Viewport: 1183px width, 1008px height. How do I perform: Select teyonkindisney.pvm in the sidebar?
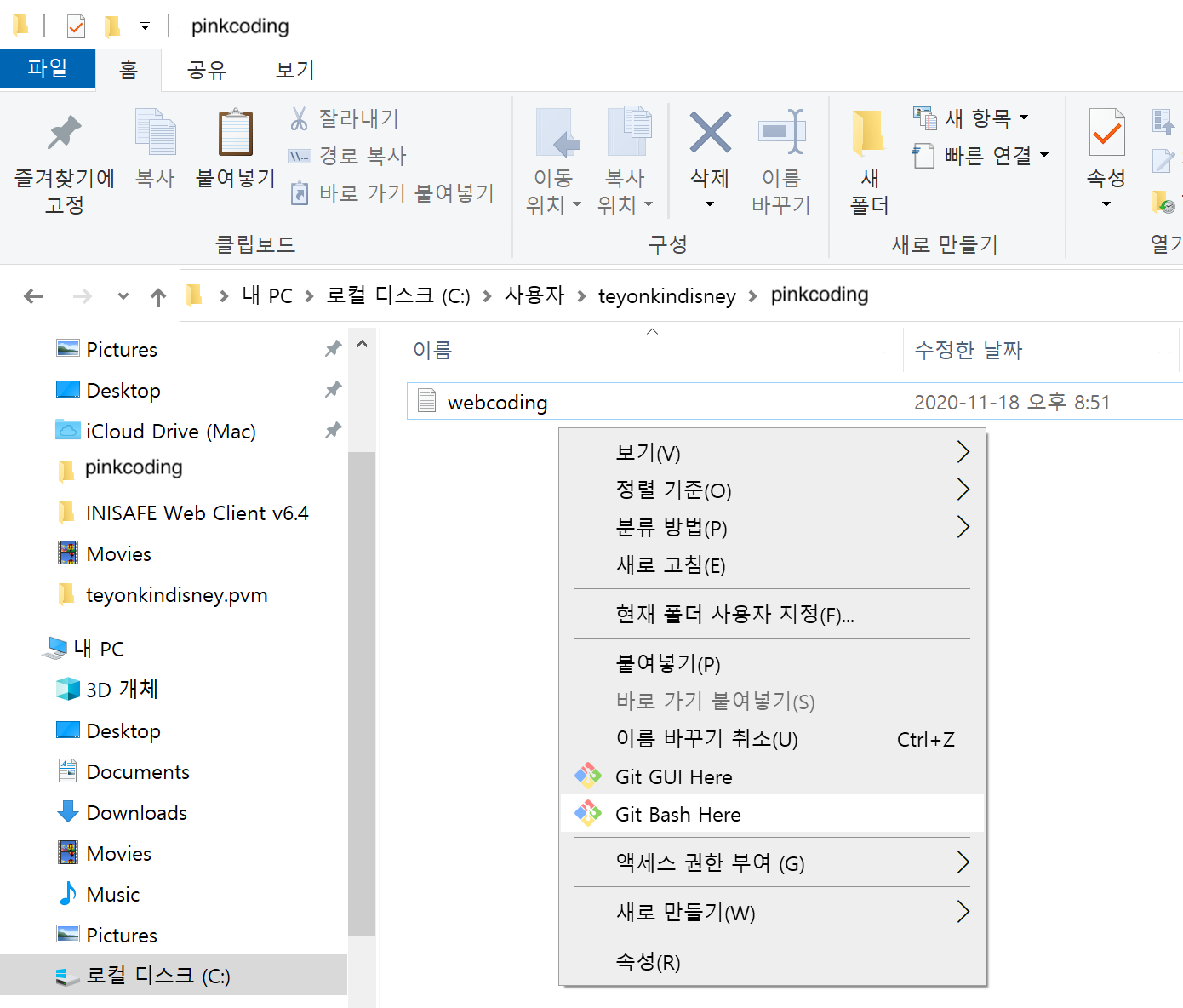click(176, 595)
